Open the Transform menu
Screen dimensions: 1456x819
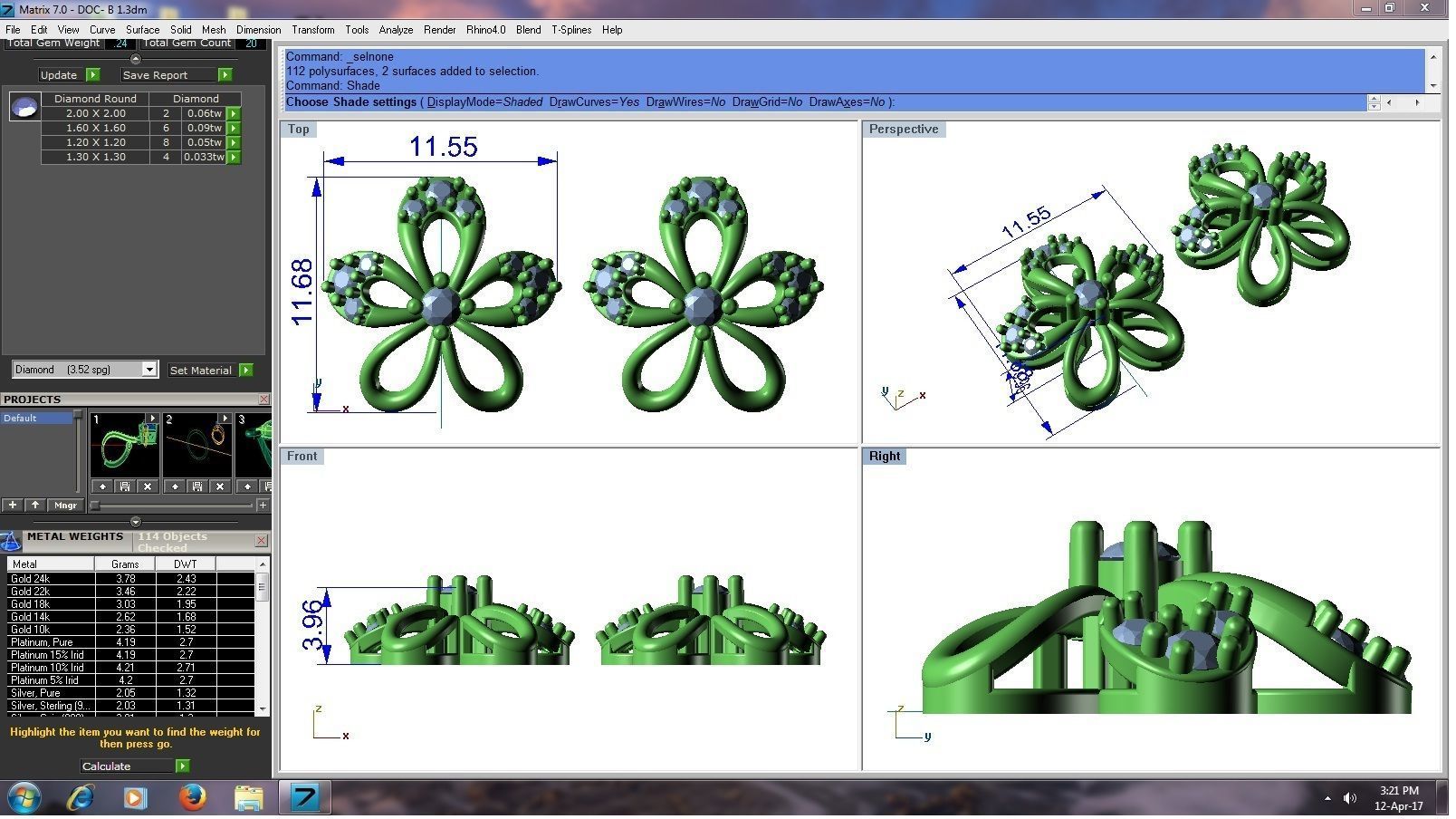(314, 30)
